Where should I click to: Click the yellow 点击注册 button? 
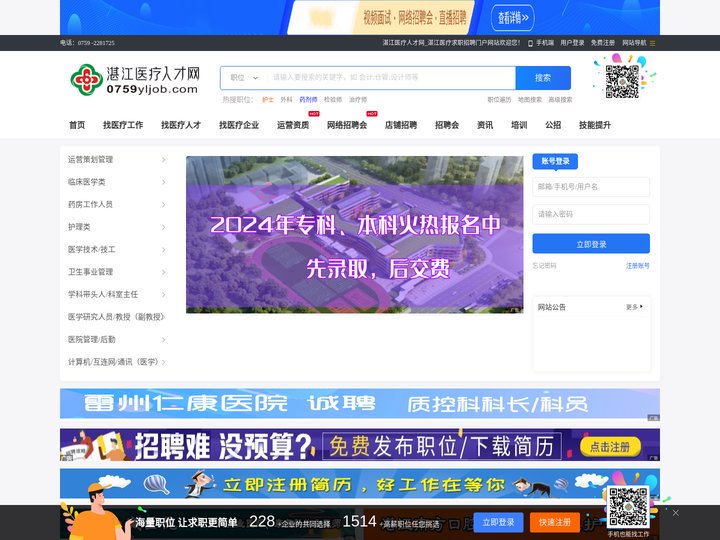tap(610, 447)
